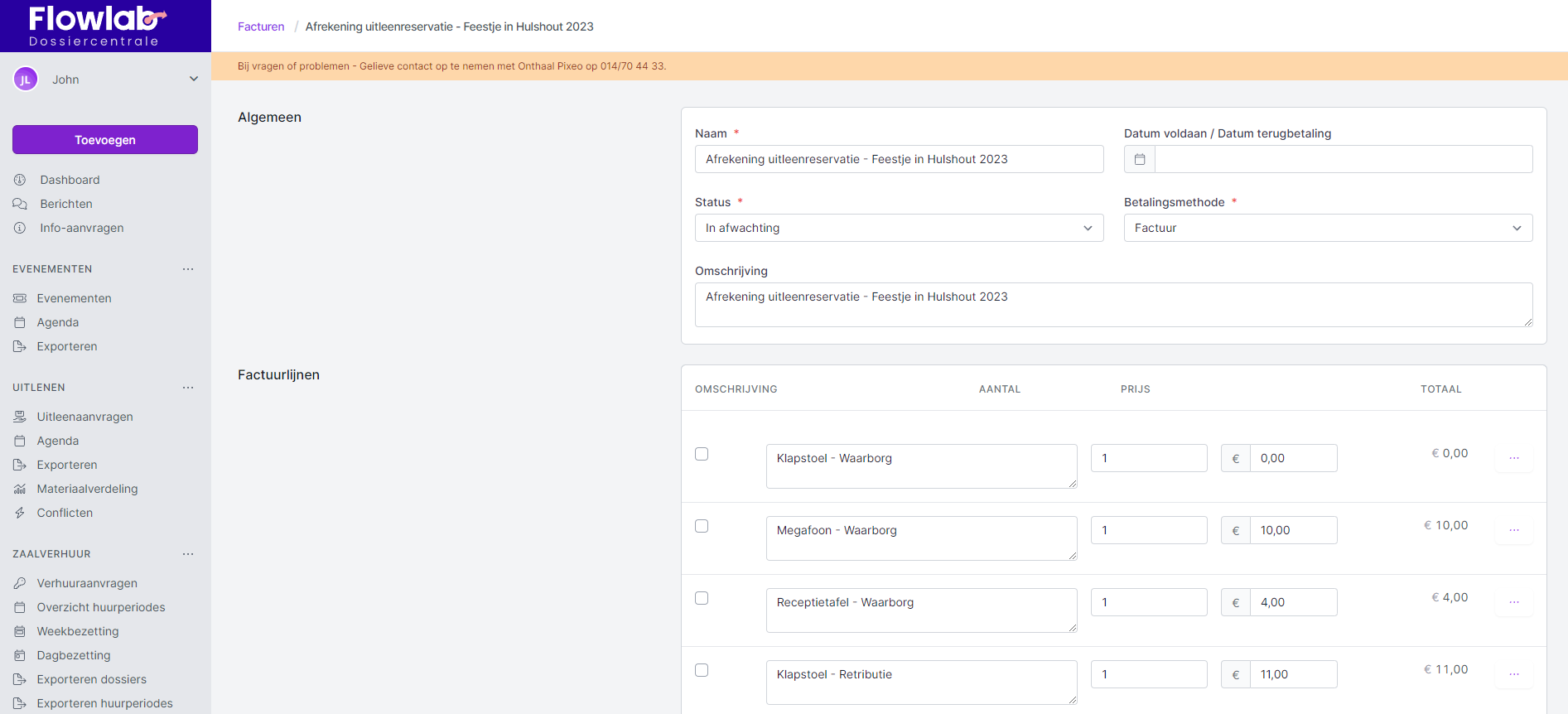Click the Verhuuraanvragen key icon
The image size is (1568, 714).
coord(20,583)
